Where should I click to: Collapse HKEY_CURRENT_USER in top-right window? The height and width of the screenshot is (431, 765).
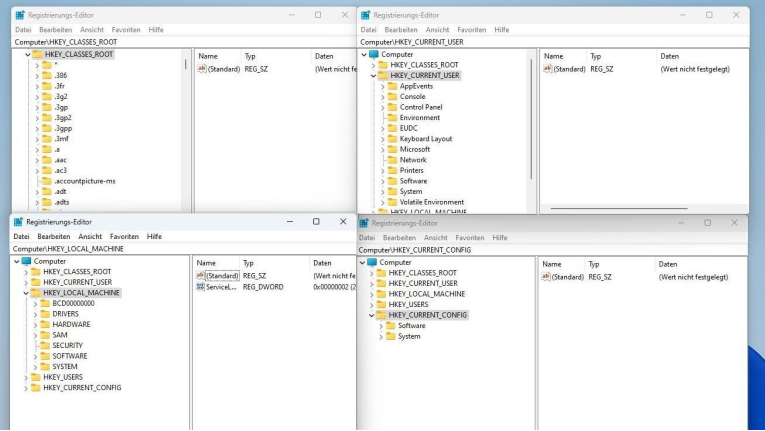tap(373, 76)
